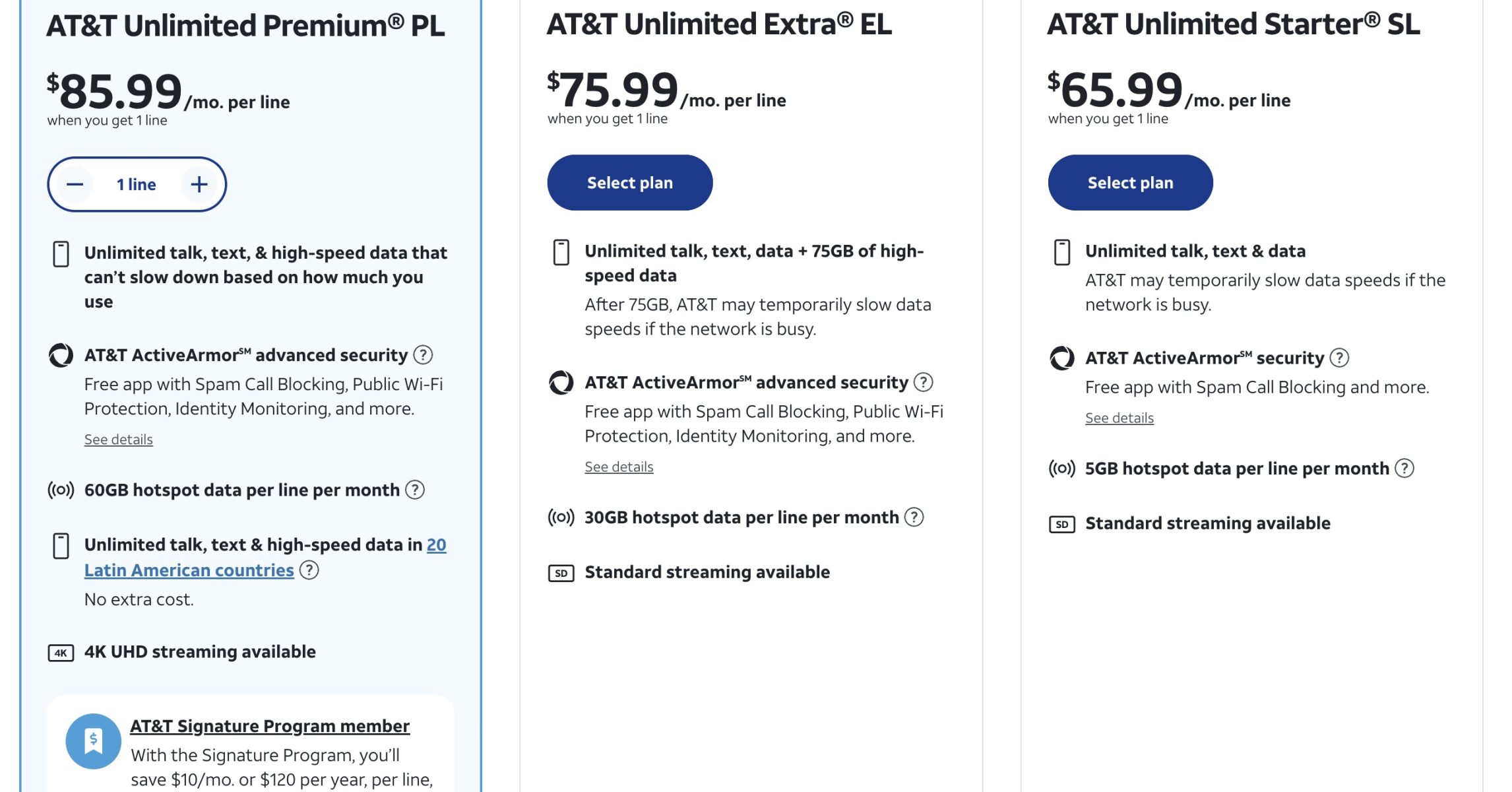Open See details under Premium ActiveArmor

[118, 440]
